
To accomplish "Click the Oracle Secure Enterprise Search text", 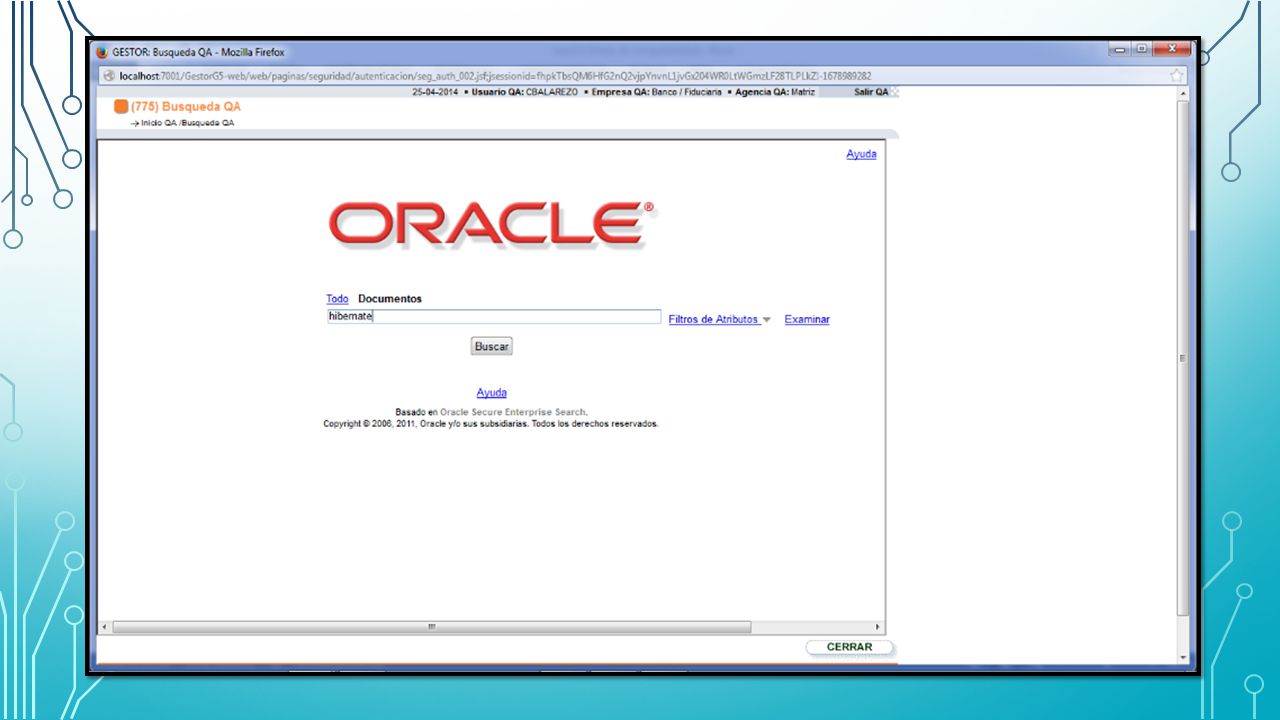I will click(513, 412).
